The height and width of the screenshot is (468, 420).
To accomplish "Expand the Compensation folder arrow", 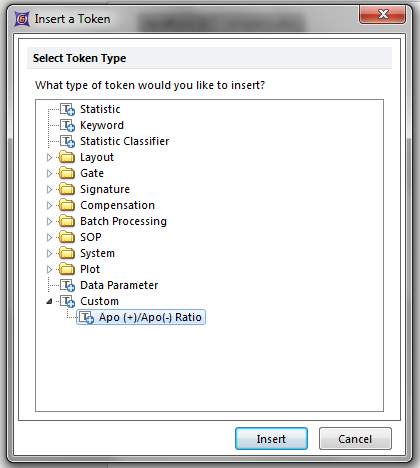I will tap(49, 205).
